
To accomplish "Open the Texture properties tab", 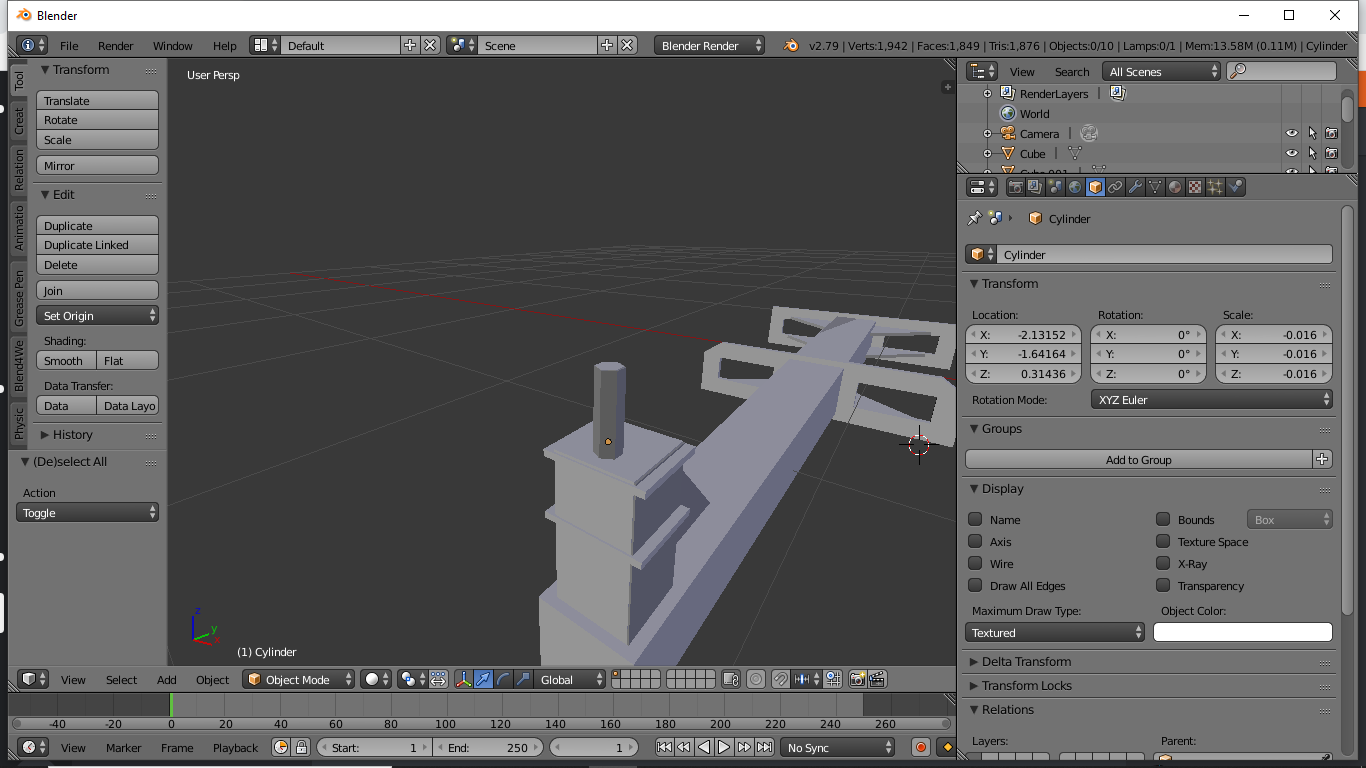I will pos(1195,187).
